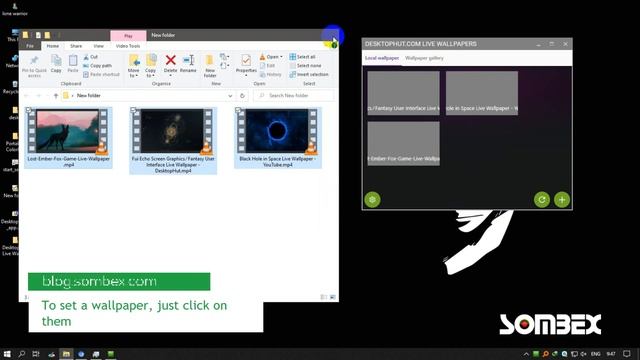The height and width of the screenshot is (360, 640).
Task: Show hidden system tray icons
Action: click(x=526, y=354)
